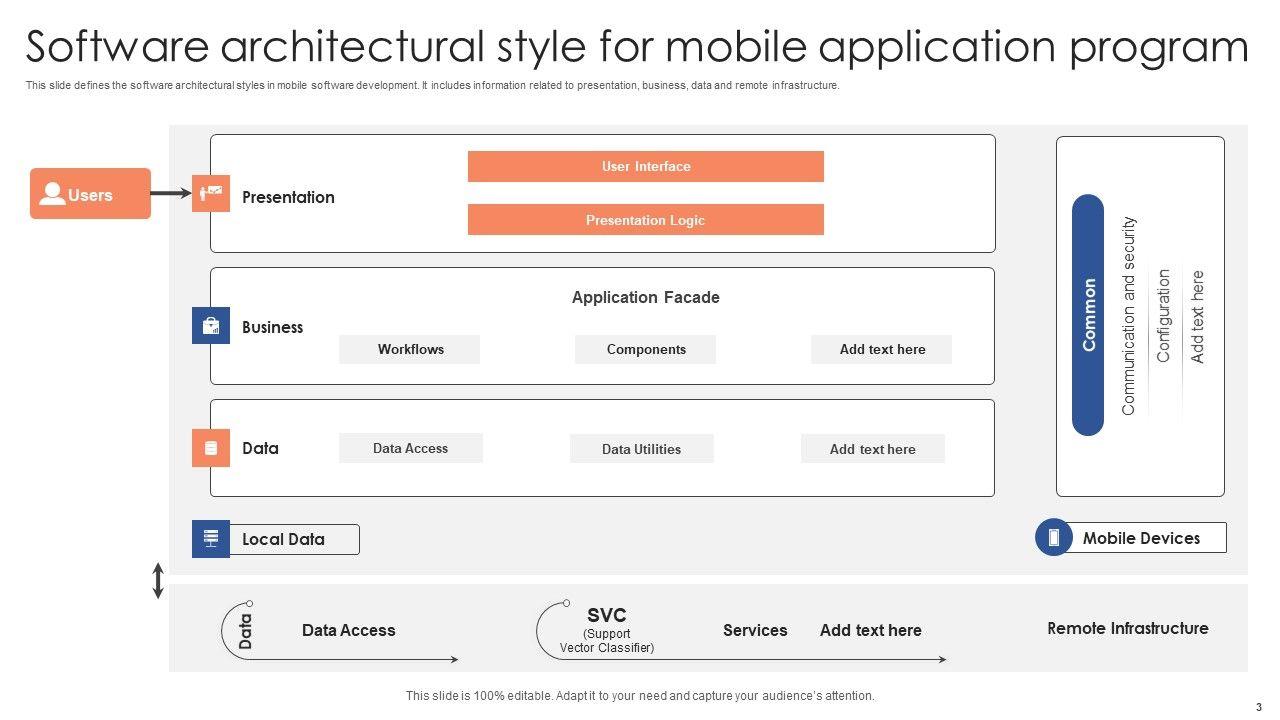Click the slide title heading
Image resolution: width=1280 pixels, height=720 pixels.
click(x=637, y=47)
